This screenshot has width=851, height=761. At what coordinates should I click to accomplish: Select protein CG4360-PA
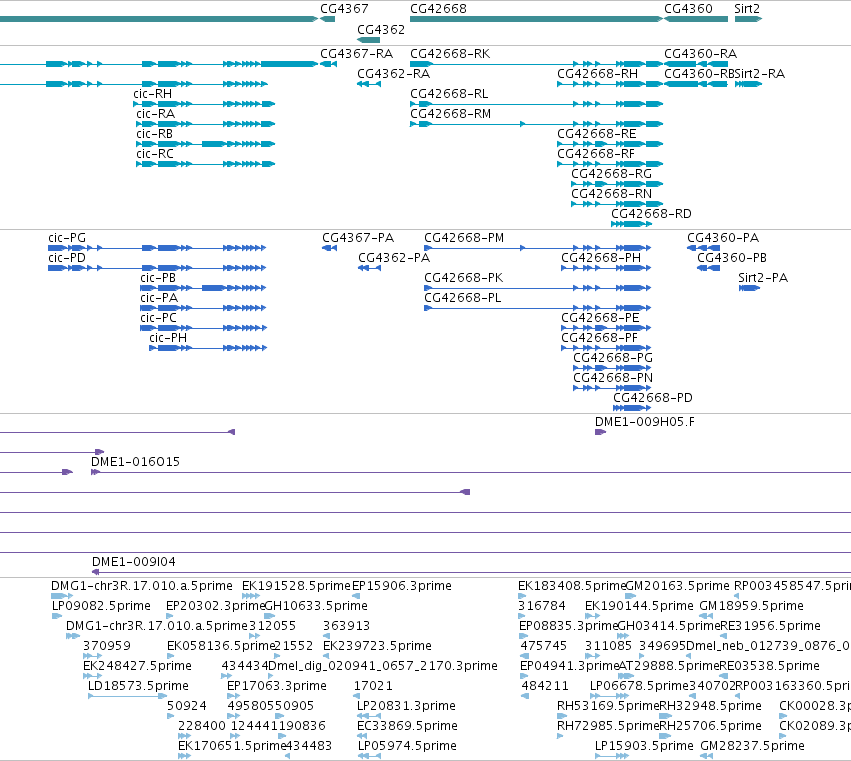point(723,238)
